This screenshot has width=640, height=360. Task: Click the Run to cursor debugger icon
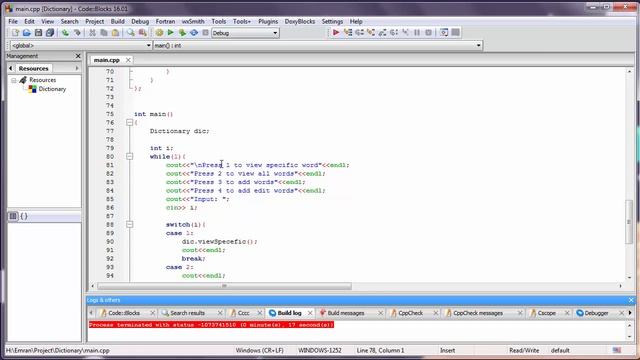[x=348, y=32]
